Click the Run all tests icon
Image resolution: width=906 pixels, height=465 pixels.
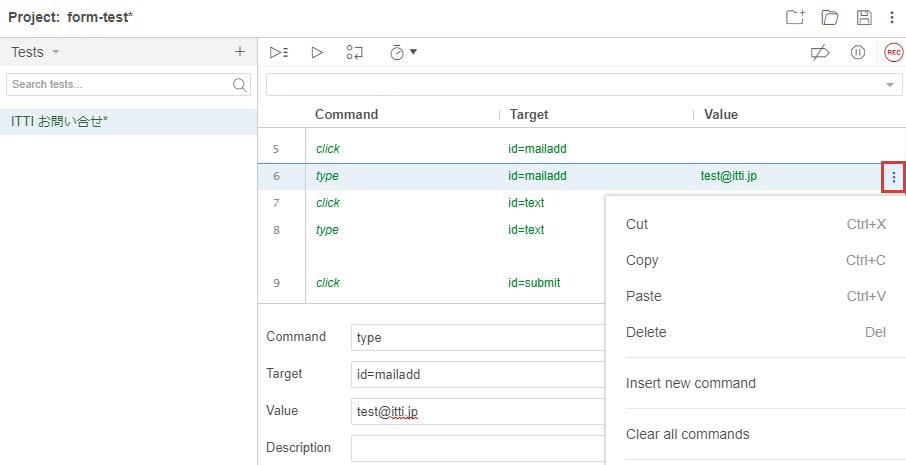(x=279, y=52)
